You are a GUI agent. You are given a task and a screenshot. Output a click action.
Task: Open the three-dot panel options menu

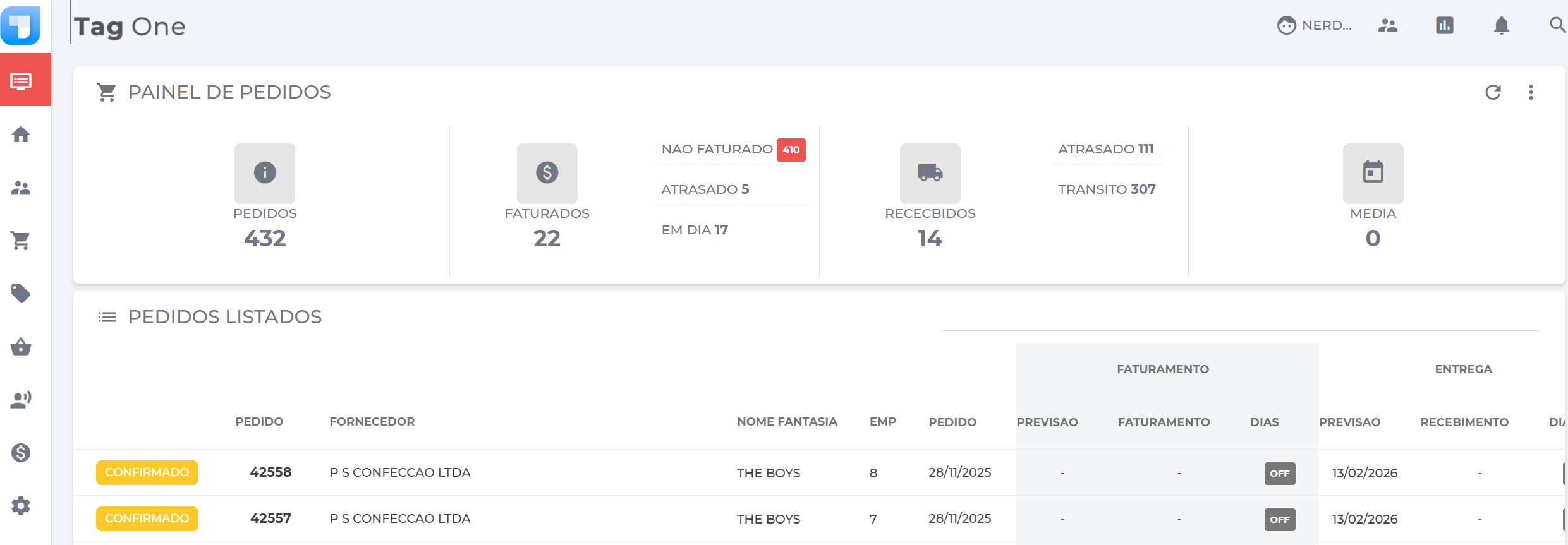click(1531, 92)
